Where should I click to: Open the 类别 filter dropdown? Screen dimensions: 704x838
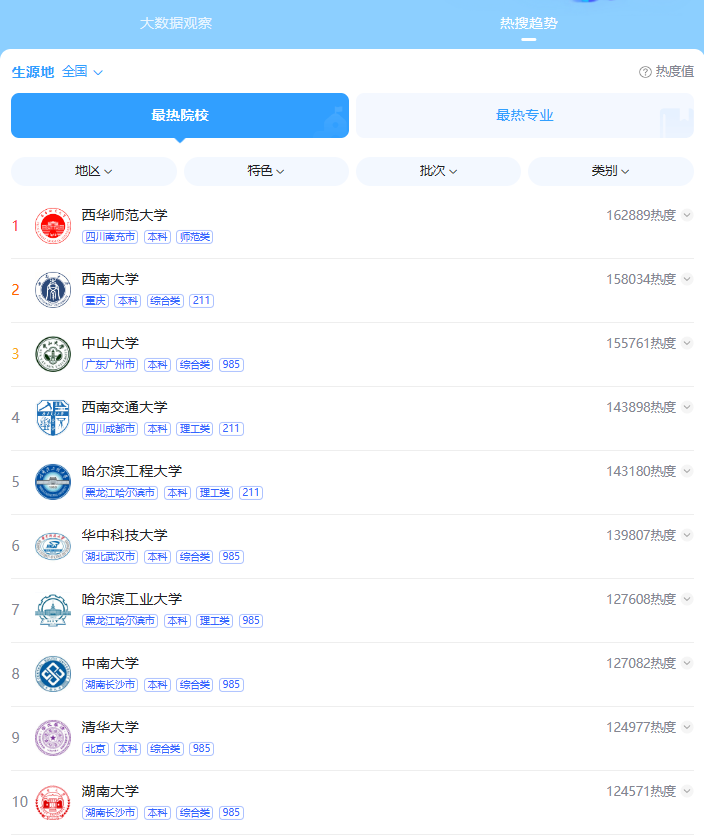click(610, 171)
